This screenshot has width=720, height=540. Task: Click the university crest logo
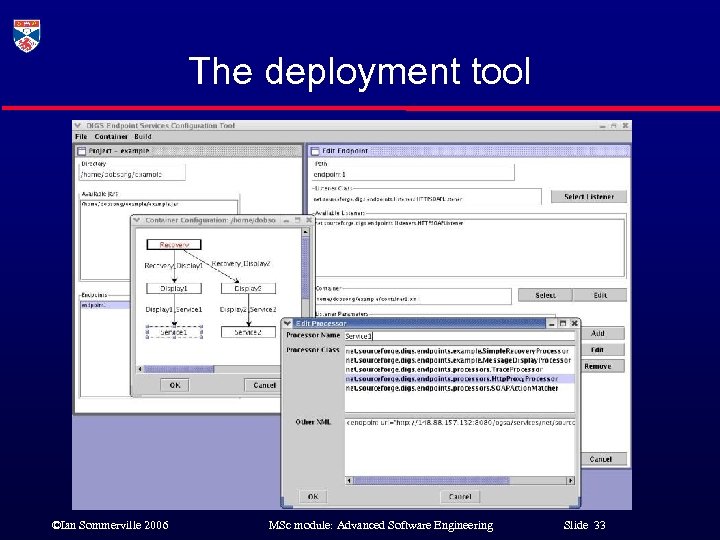point(27,36)
